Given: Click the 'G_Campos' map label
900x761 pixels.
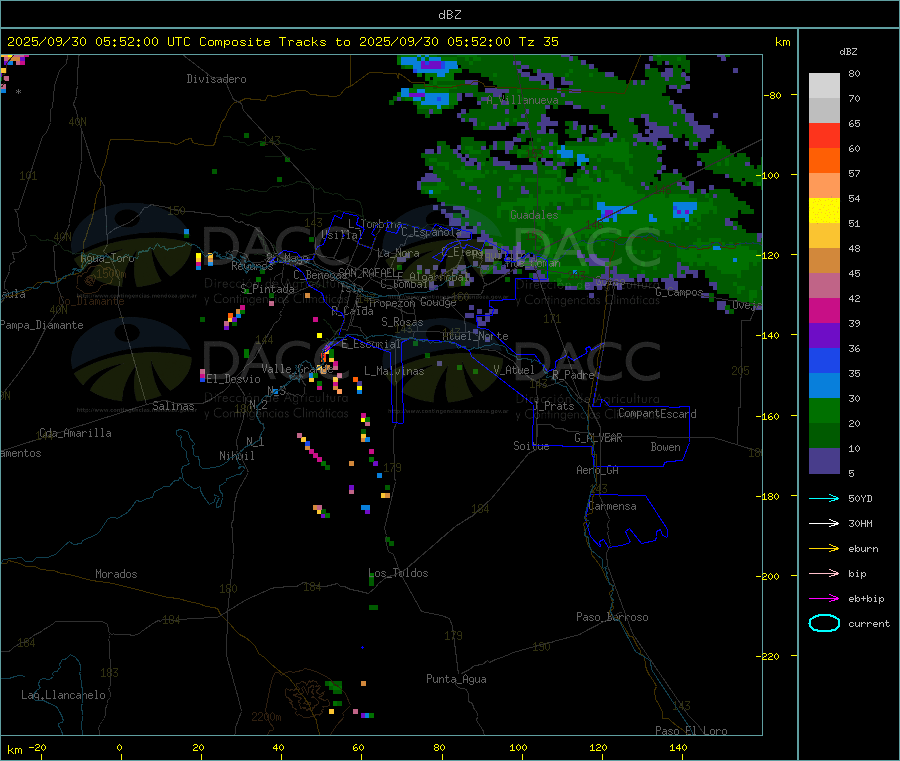Looking at the screenshot, I should 679,292.
